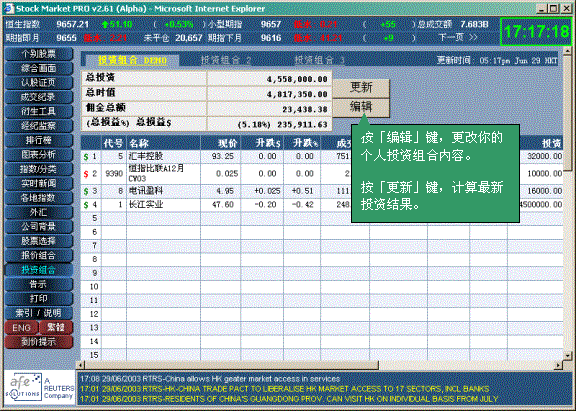Go to the 实时新闻 page
Image resolution: width=576 pixels, height=411 pixels.
pyautogui.click(x=39, y=183)
